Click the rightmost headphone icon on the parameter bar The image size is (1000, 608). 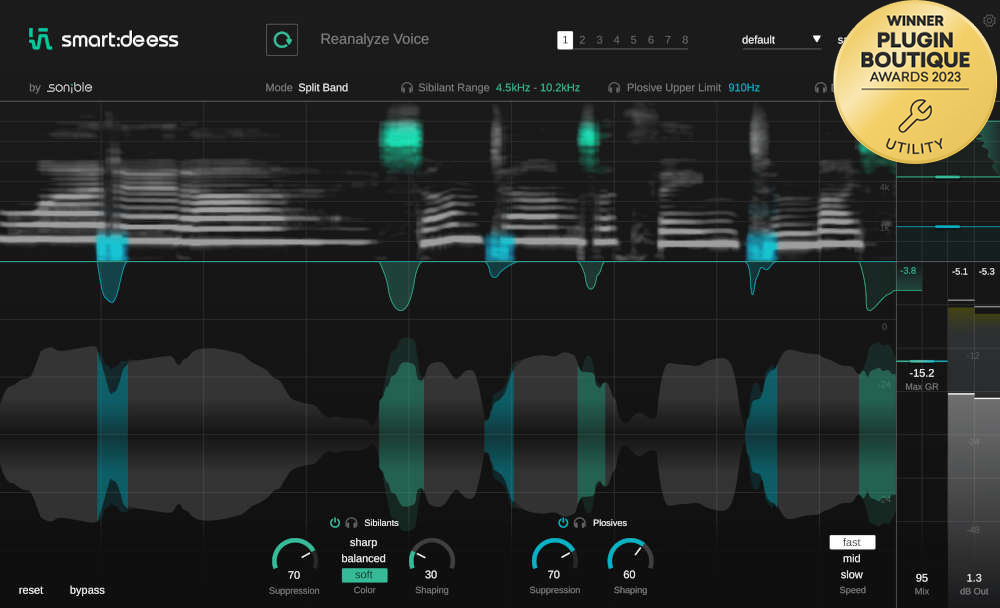click(x=822, y=87)
